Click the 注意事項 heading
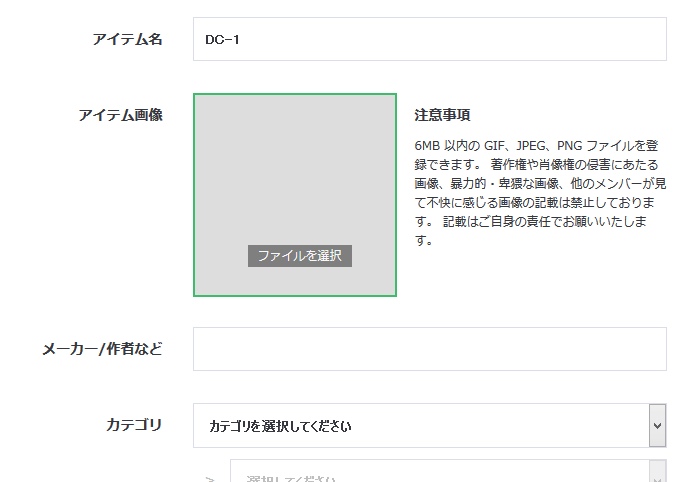 (442, 115)
